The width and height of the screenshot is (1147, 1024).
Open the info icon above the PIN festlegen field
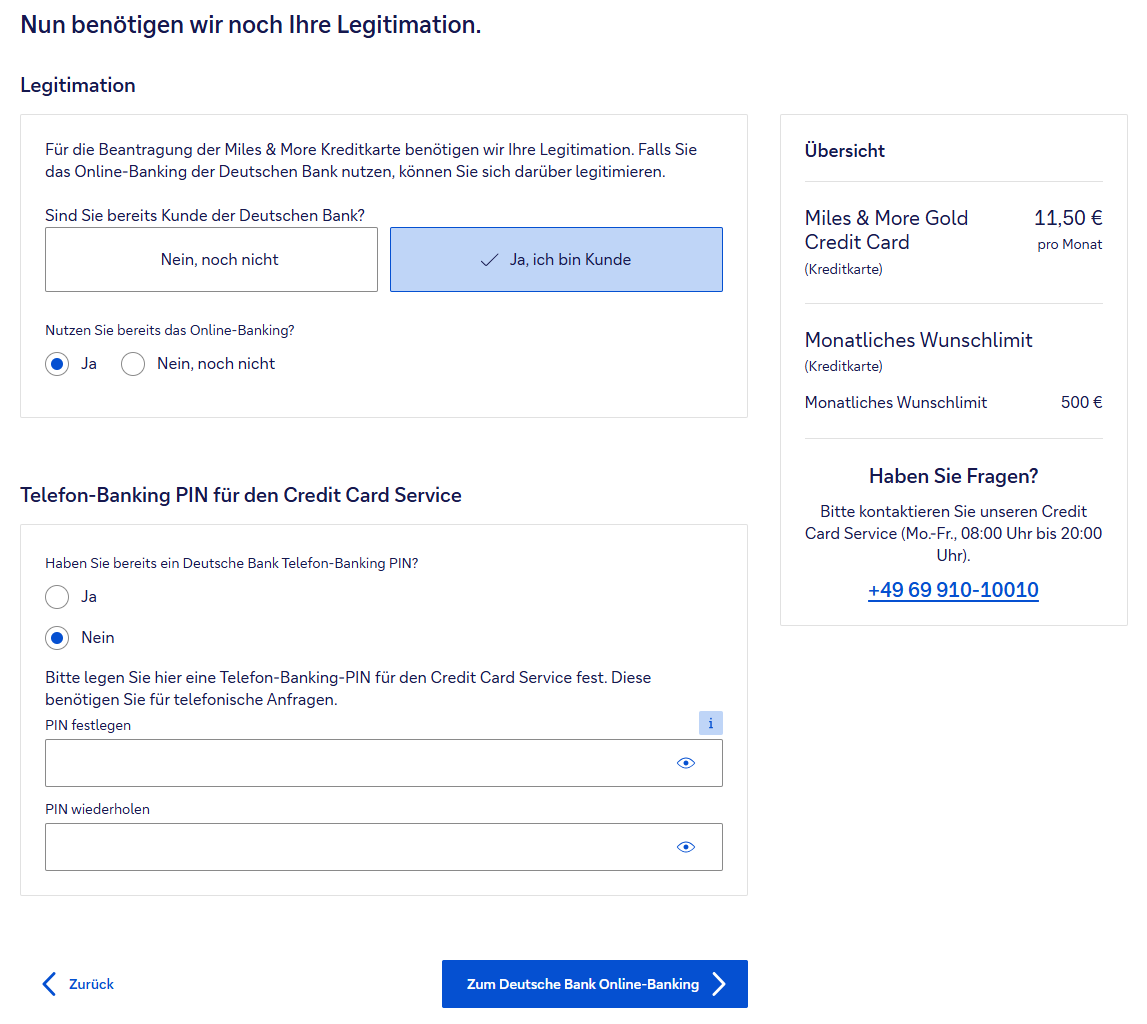tap(710, 723)
